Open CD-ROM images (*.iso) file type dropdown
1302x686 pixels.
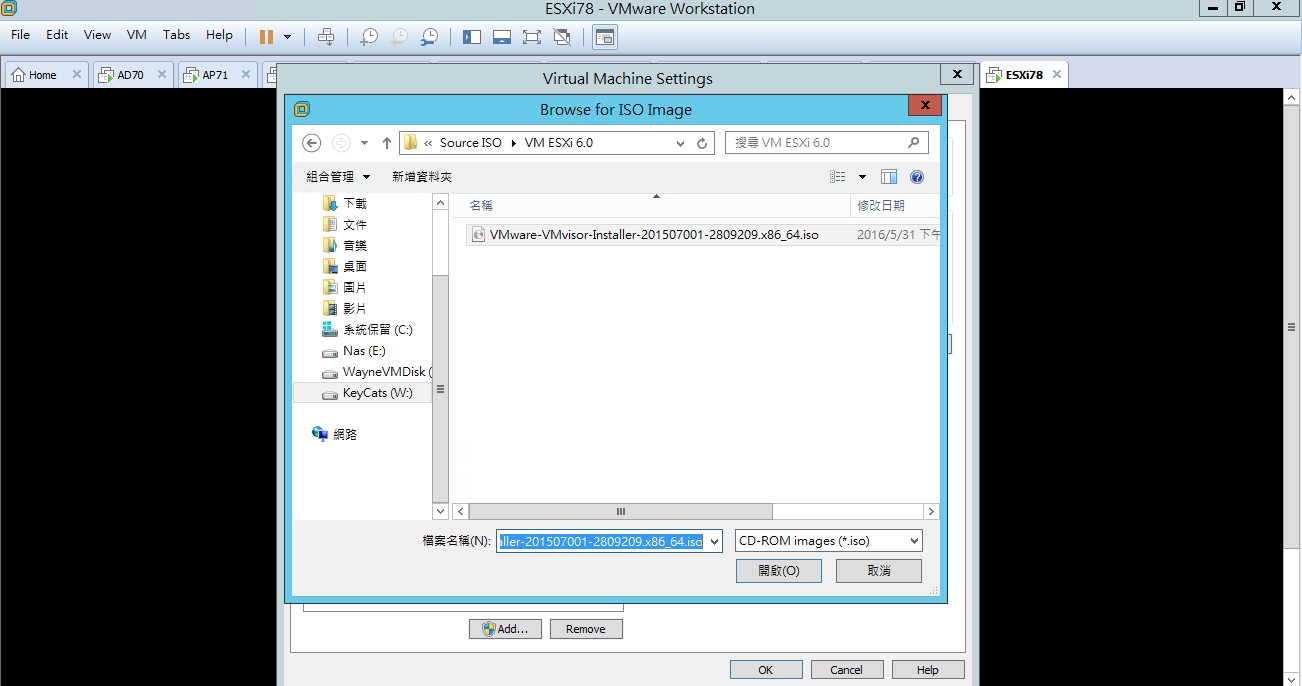(828, 541)
